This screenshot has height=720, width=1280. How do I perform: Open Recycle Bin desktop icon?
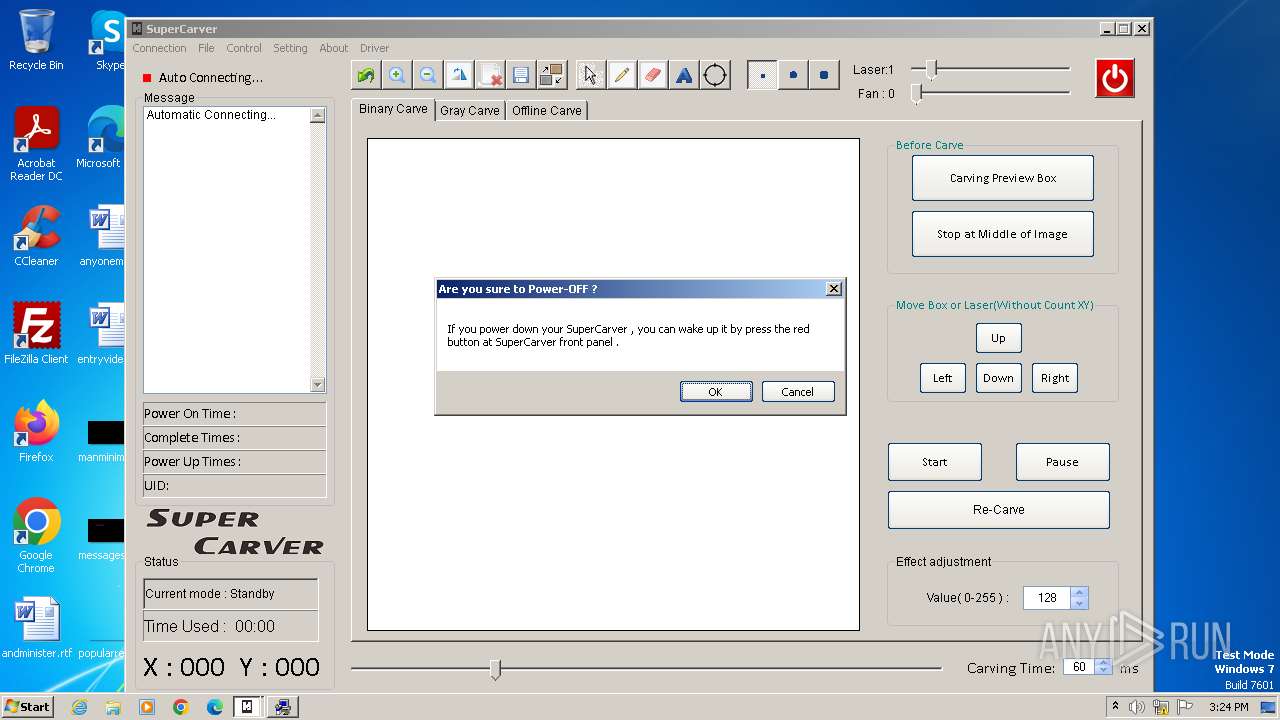pyautogui.click(x=36, y=40)
